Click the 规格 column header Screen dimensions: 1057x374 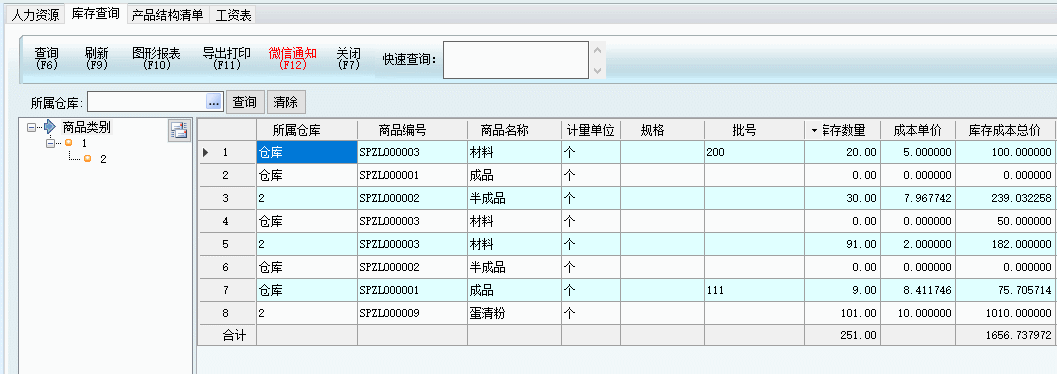point(662,131)
